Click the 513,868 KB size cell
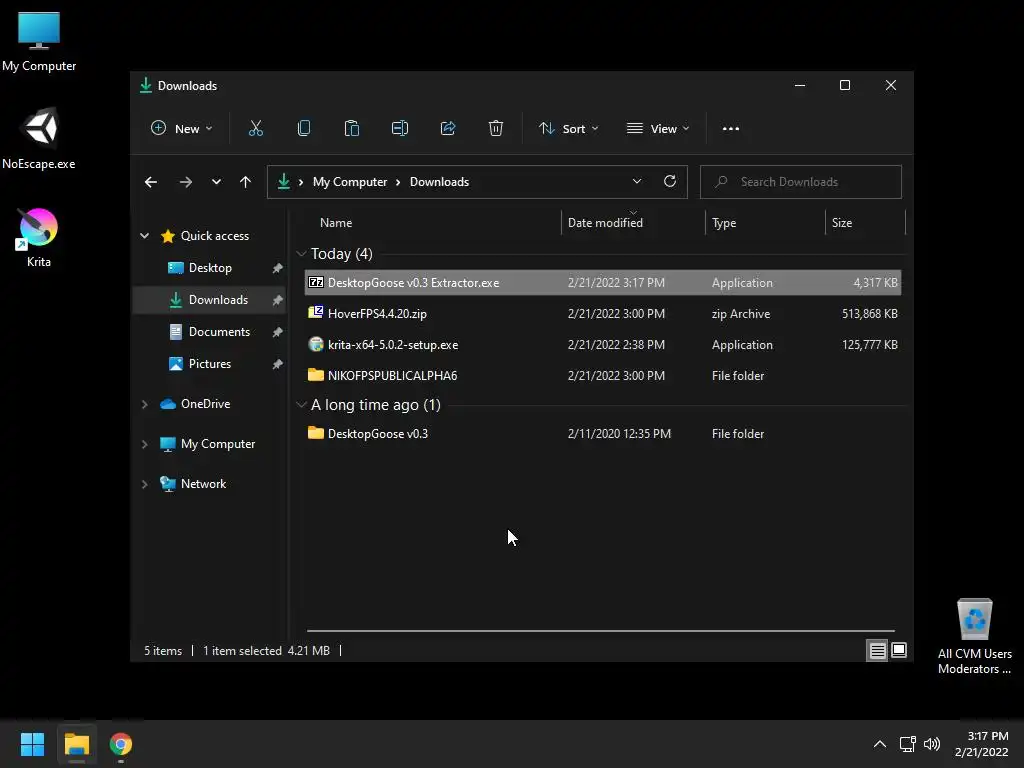Screen dimensions: 1024x768 (869, 314)
